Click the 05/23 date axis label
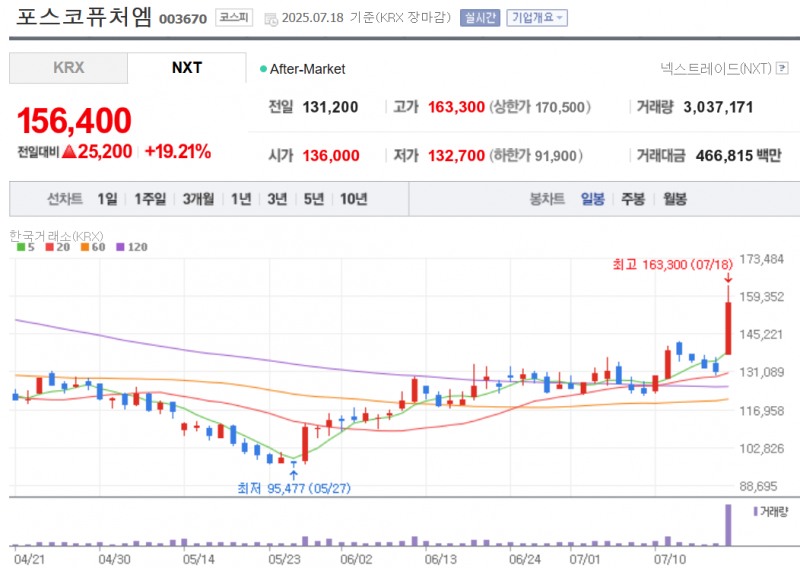This screenshot has width=800, height=568. pyautogui.click(x=284, y=559)
